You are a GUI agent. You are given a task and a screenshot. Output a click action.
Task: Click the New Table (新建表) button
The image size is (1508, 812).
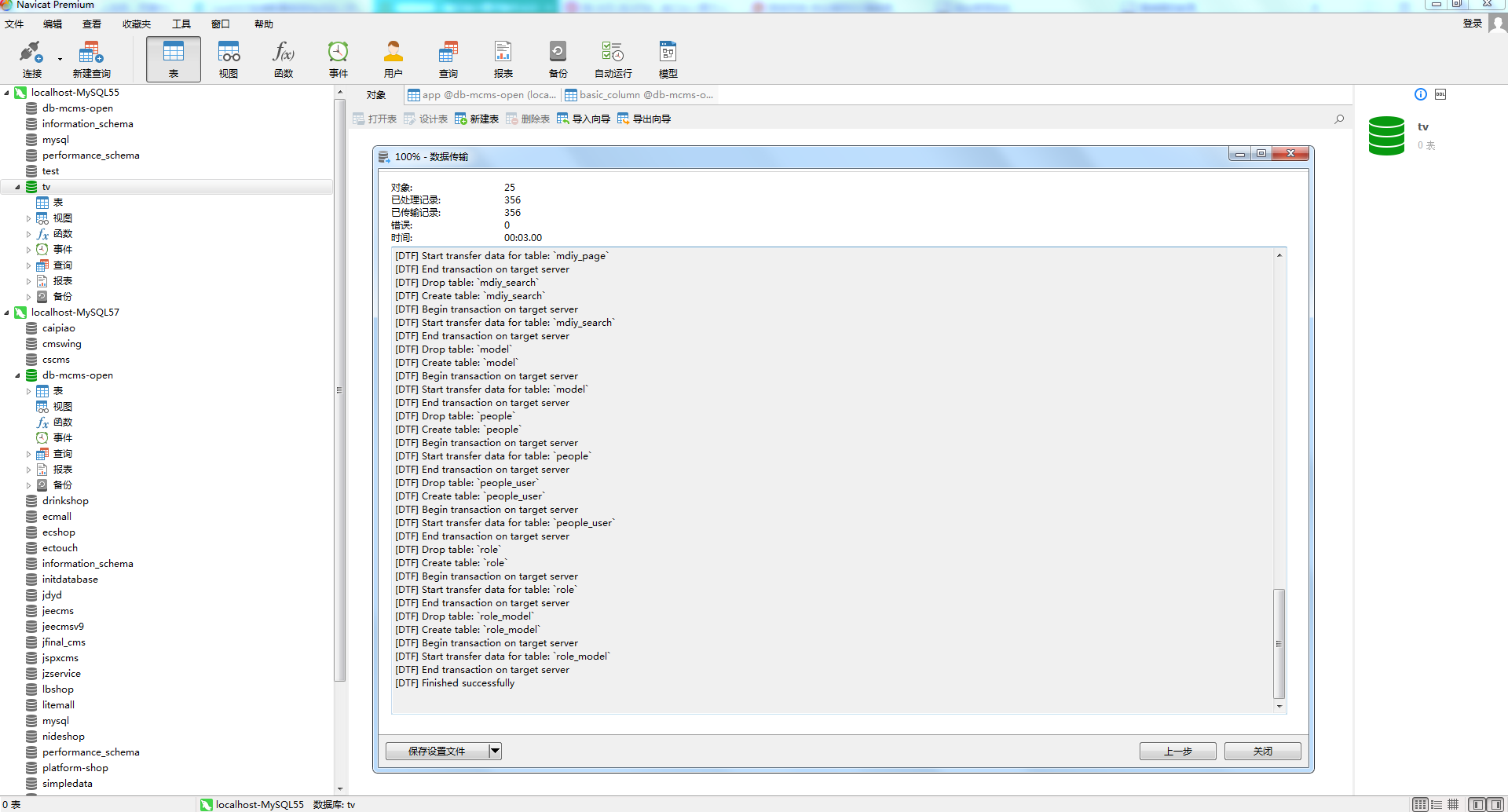pos(477,119)
